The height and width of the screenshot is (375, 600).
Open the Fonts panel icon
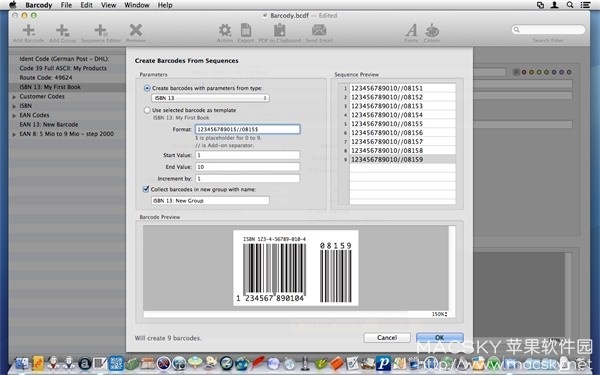coord(411,30)
